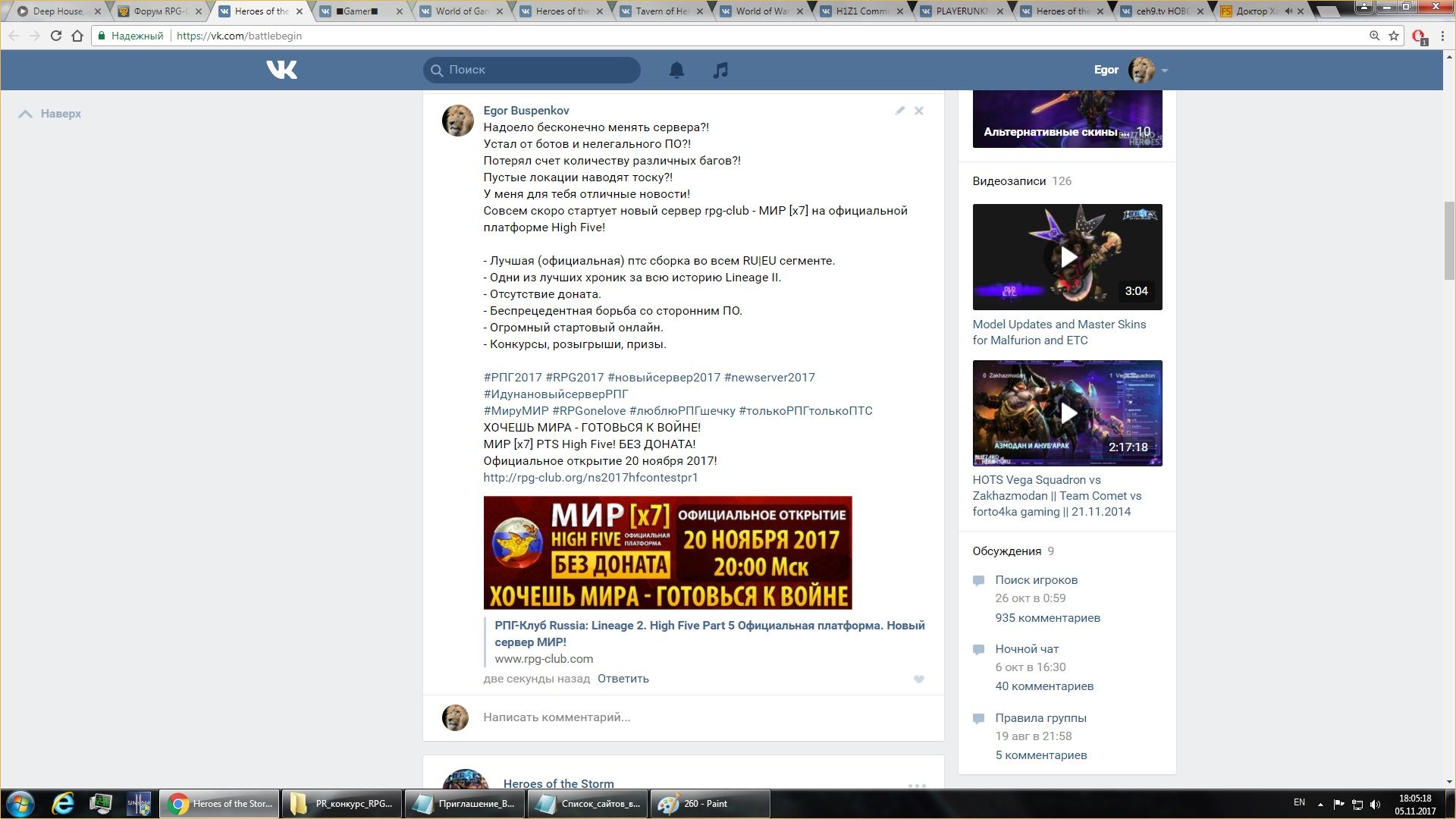1456x819 pixels.
Task: Click the zoom magnifier in address bar
Action: pyautogui.click(x=1374, y=36)
